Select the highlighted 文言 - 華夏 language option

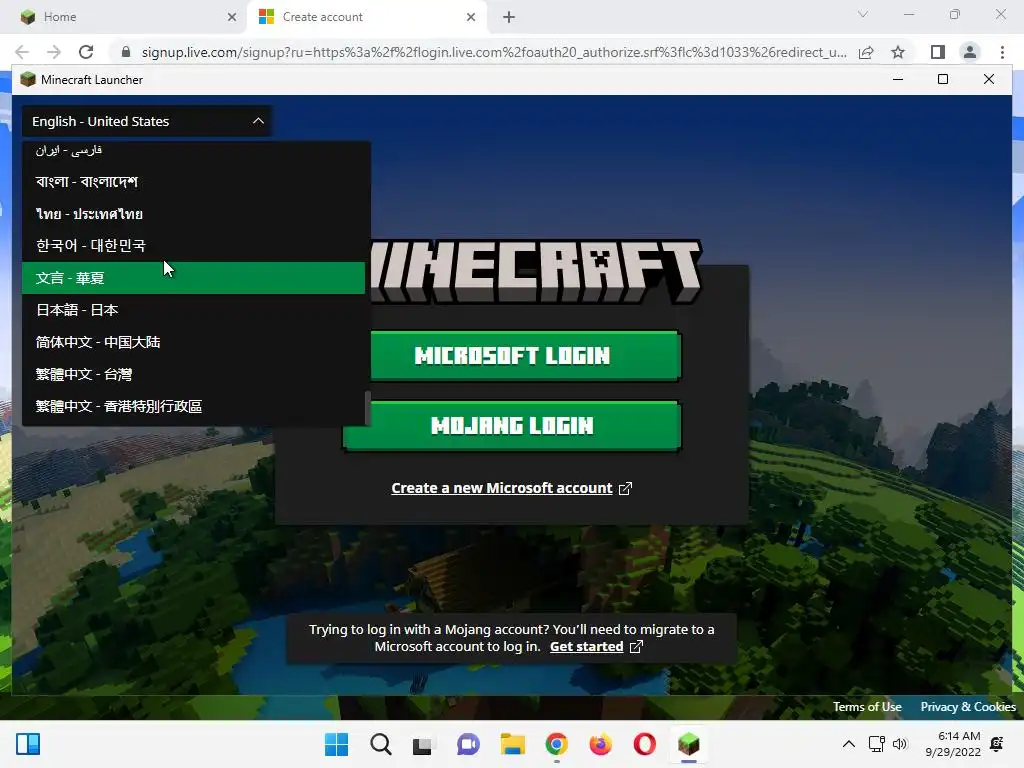[193, 278]
